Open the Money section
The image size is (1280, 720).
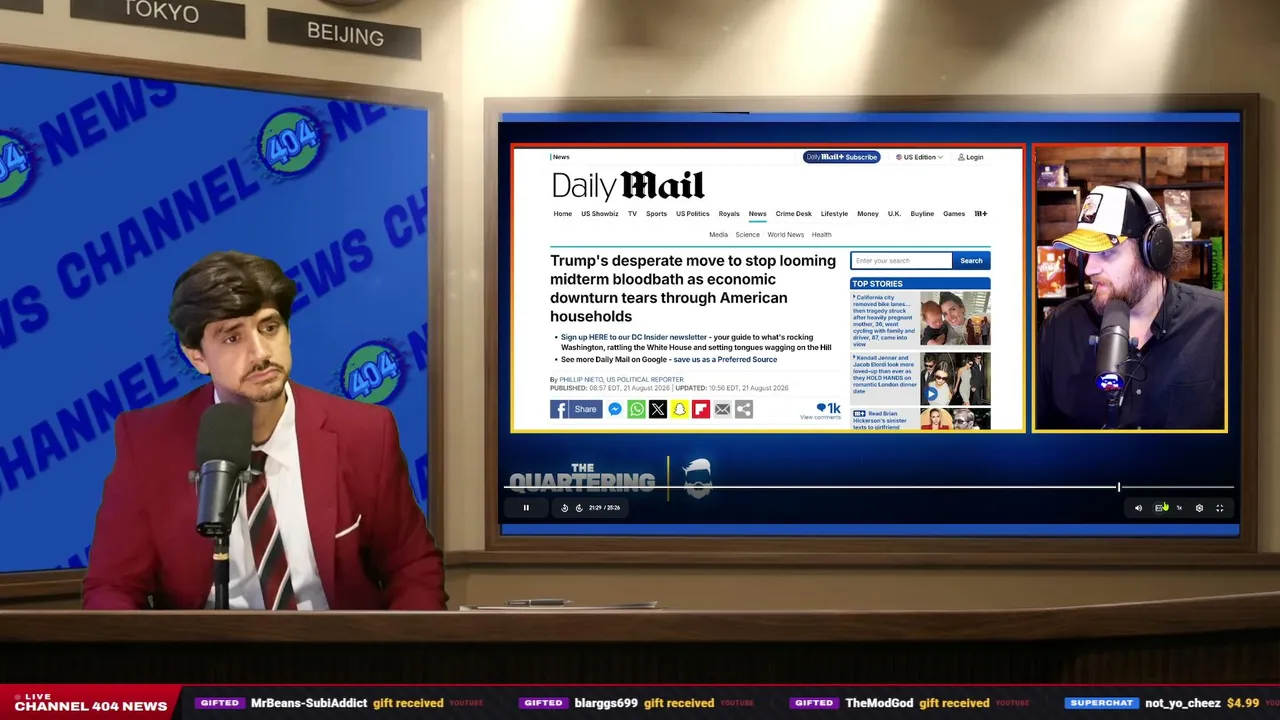coord(868,213)
